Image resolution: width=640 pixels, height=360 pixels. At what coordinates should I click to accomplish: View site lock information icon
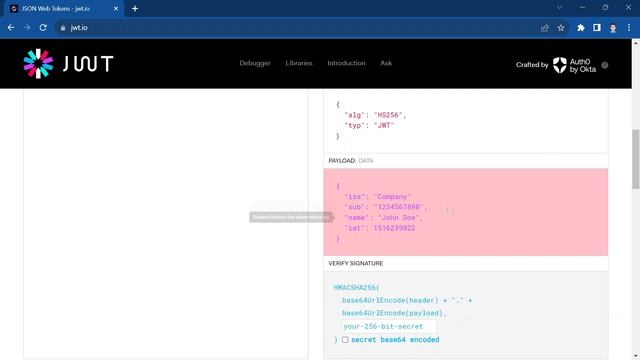(62, 28)
